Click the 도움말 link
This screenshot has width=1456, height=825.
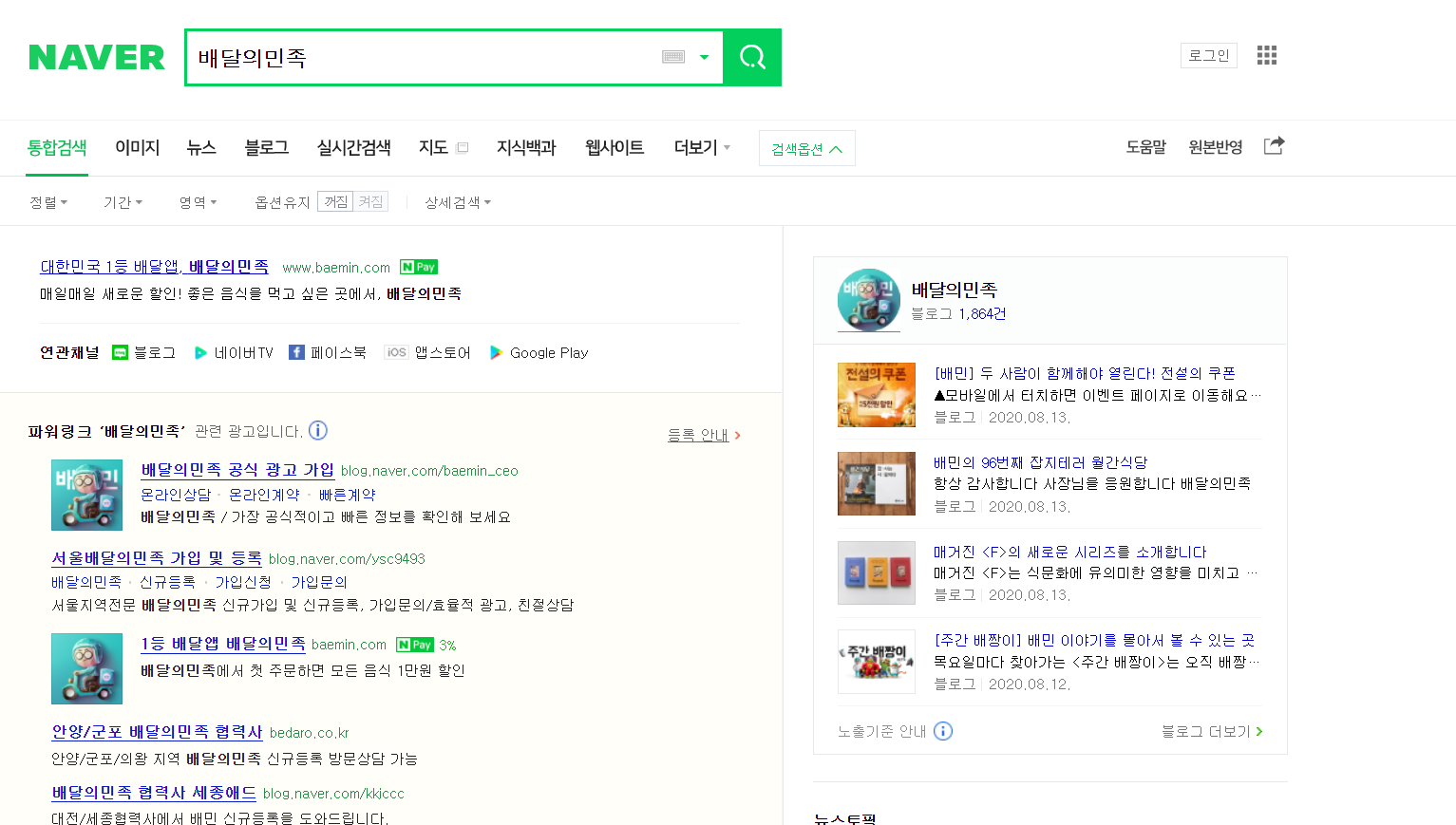(1146, 147)
